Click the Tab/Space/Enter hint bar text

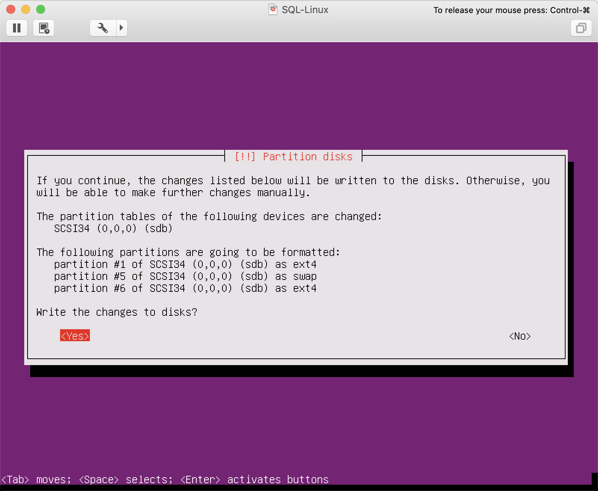click(165, 480)
